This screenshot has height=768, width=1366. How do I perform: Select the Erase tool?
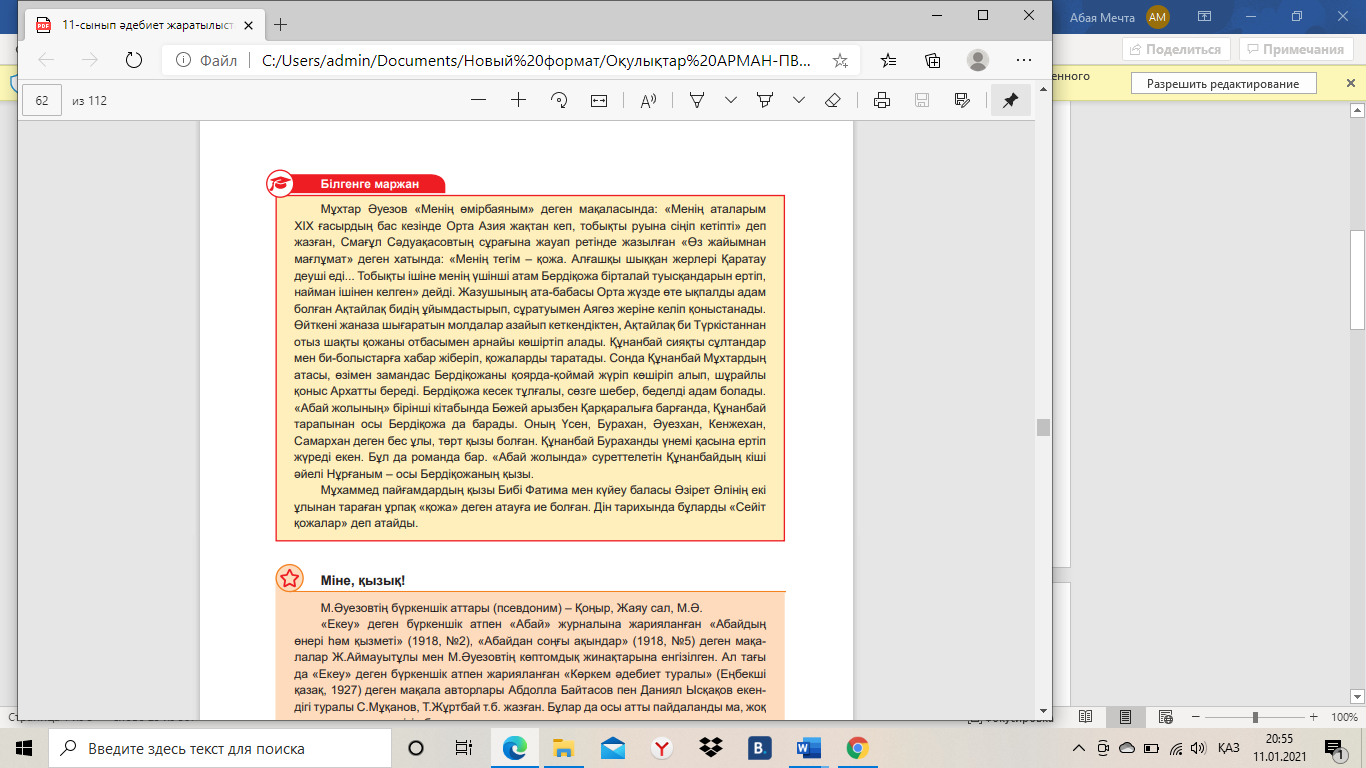(832, 100)
